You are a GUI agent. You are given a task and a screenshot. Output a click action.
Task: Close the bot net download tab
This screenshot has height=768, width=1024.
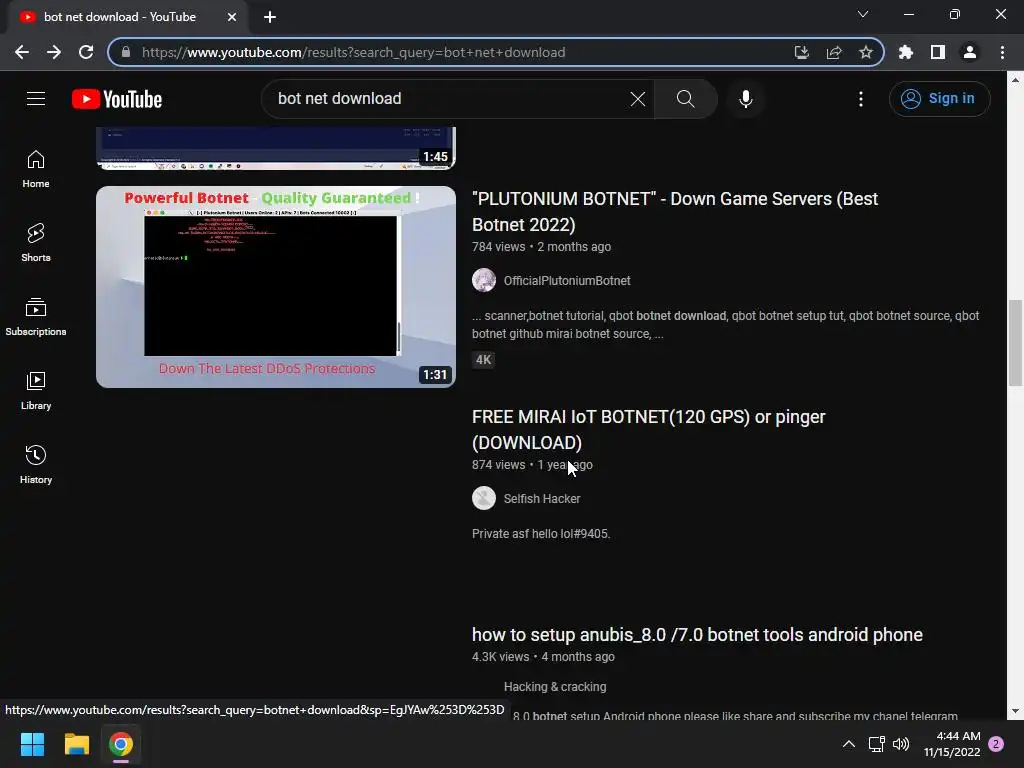coord(232,17)
